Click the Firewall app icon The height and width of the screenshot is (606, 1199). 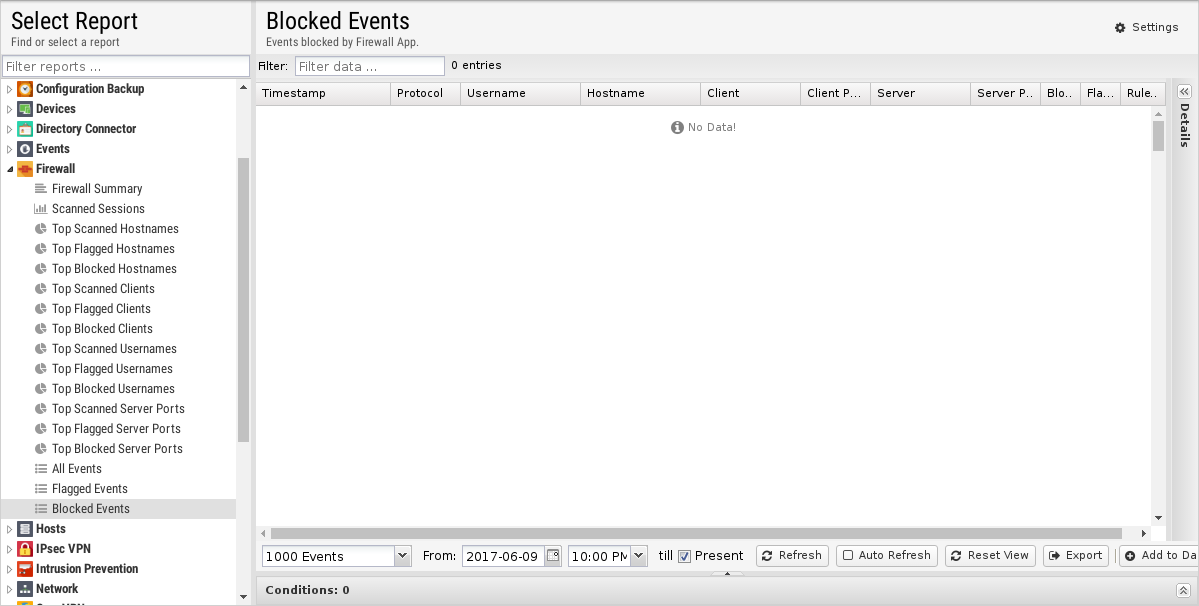pyautogui.click(x=25, y=169)
